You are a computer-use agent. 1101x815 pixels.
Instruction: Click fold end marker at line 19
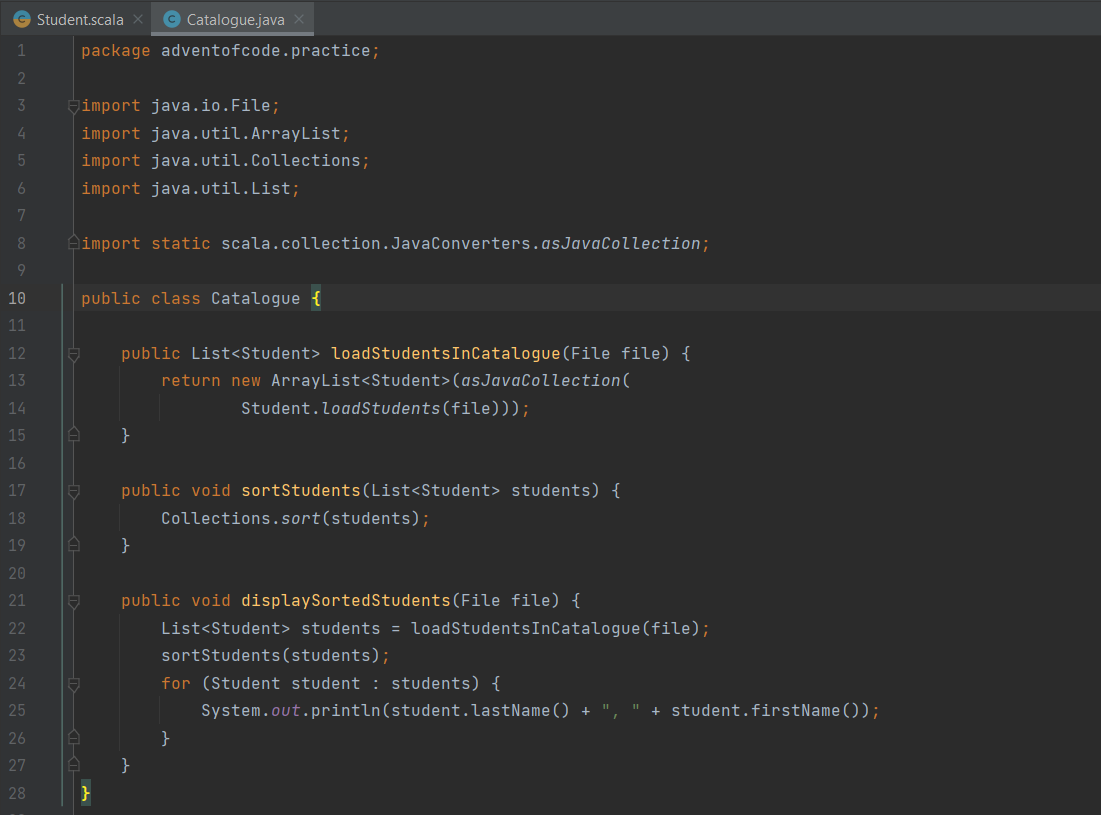tap(74, 545)
